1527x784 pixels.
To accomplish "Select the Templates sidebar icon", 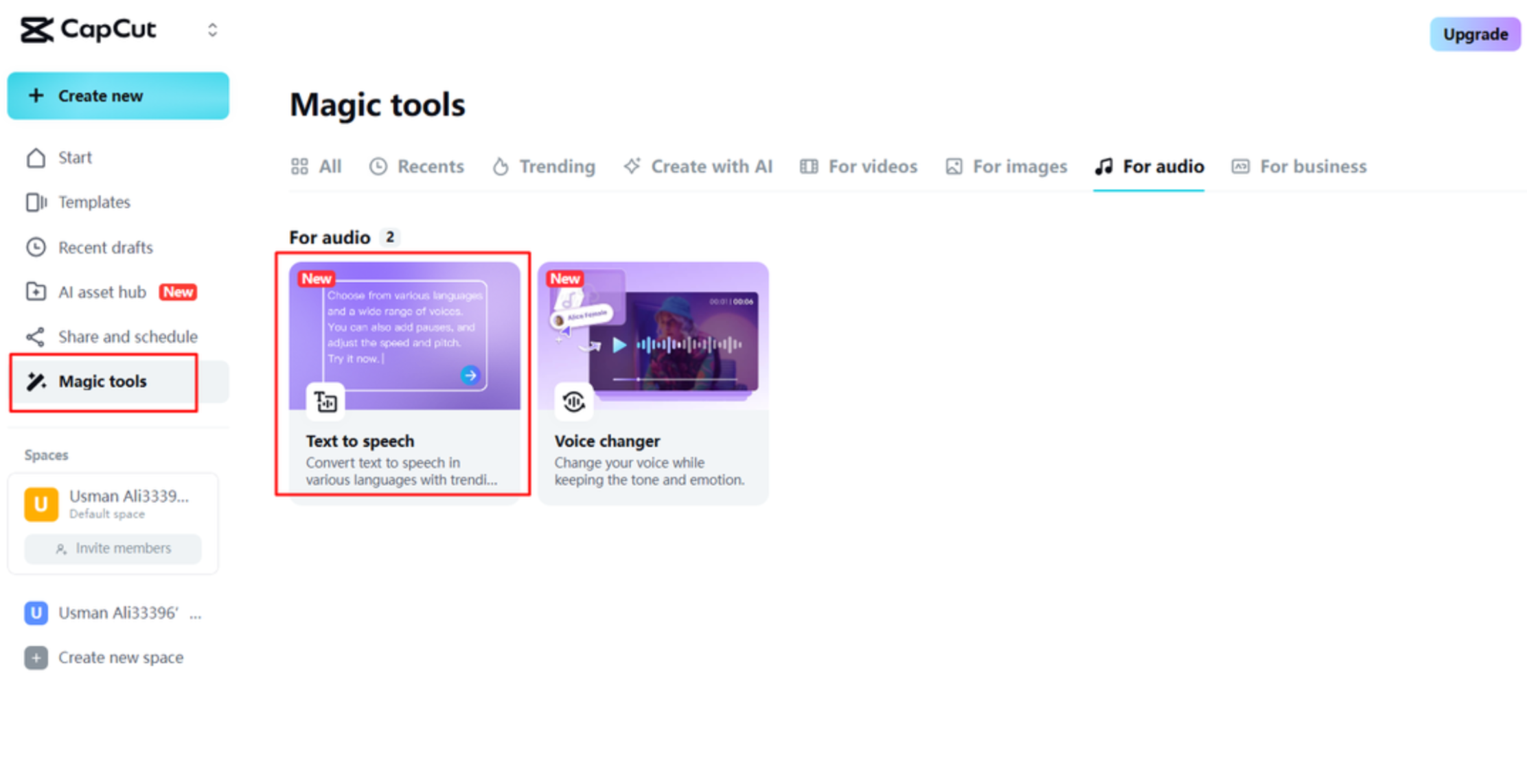I will (36, 202).
